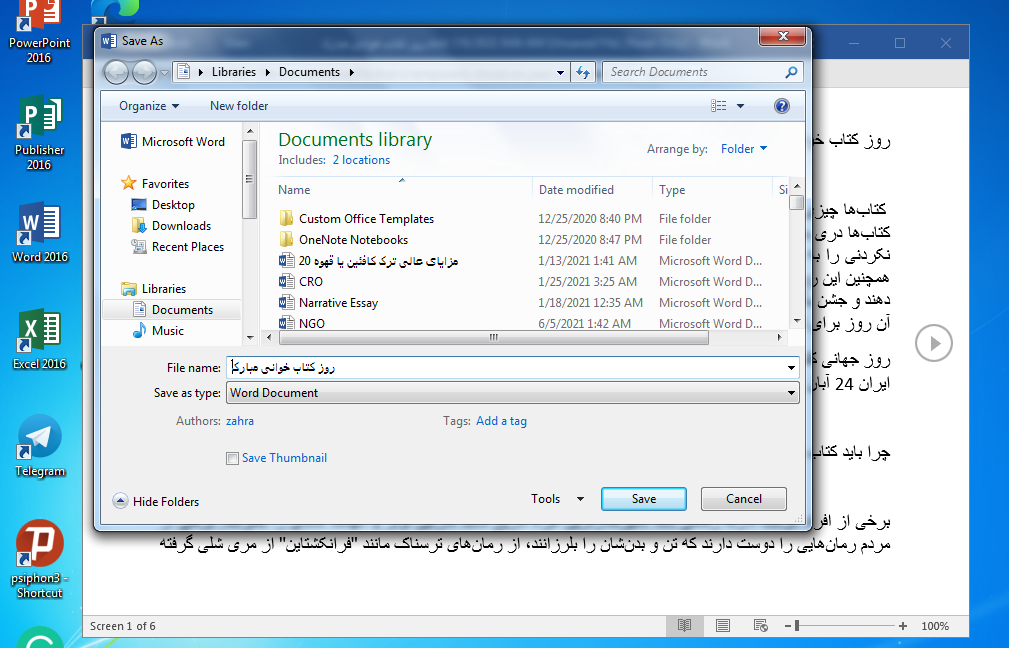Click the zahra author link
Screen dimensions: 1009x648
click(x=240, y=421)
